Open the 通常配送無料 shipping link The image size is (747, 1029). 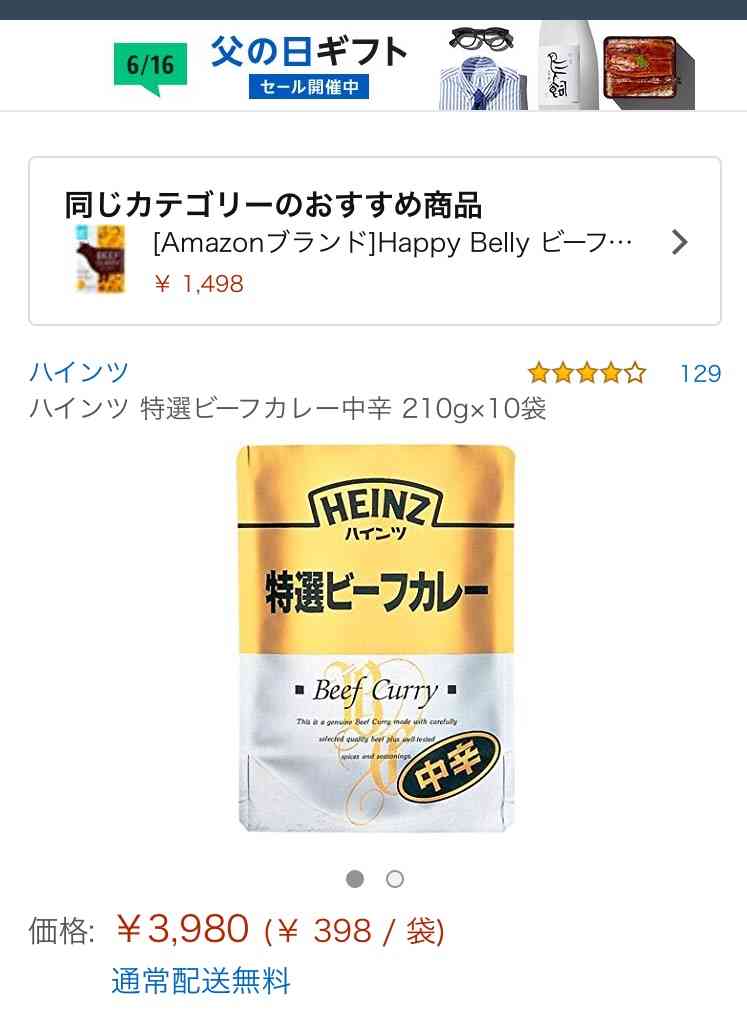[x=201, y=981]
